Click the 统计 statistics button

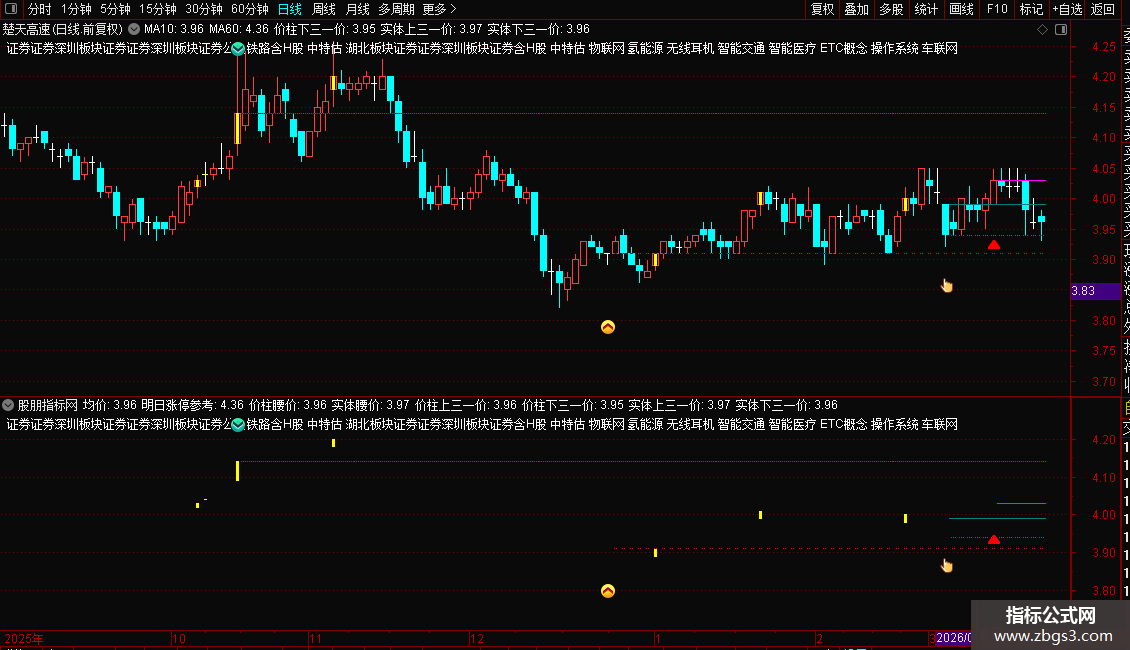[926, 9]
